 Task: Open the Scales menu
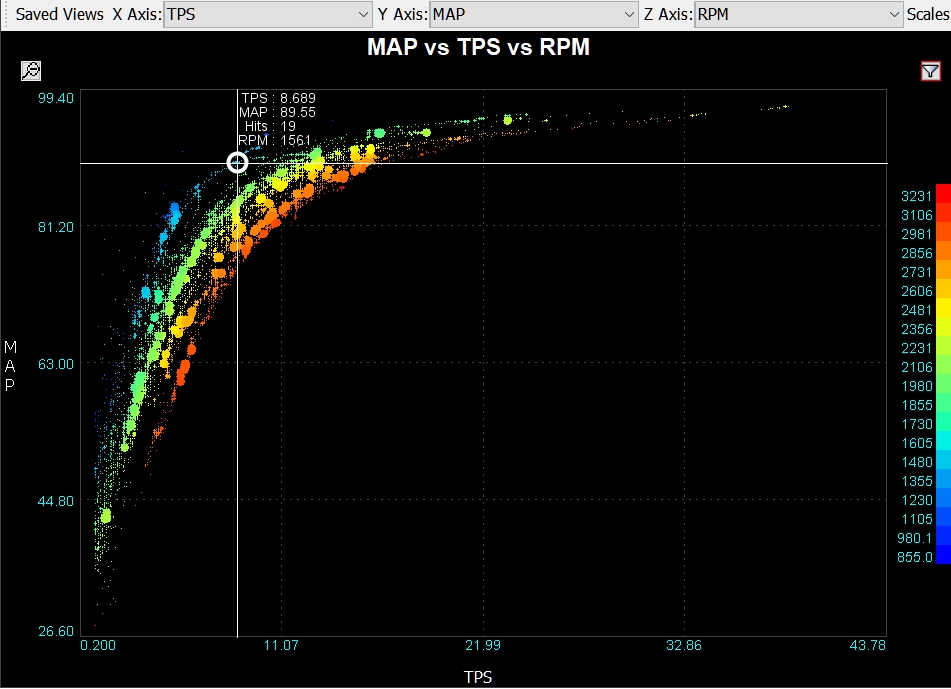click(x=927, y=14)
